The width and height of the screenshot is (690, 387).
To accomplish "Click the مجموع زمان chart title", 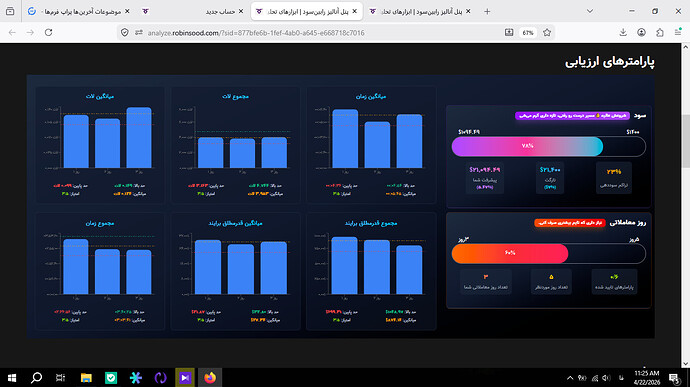I will (x=100, y=223).
